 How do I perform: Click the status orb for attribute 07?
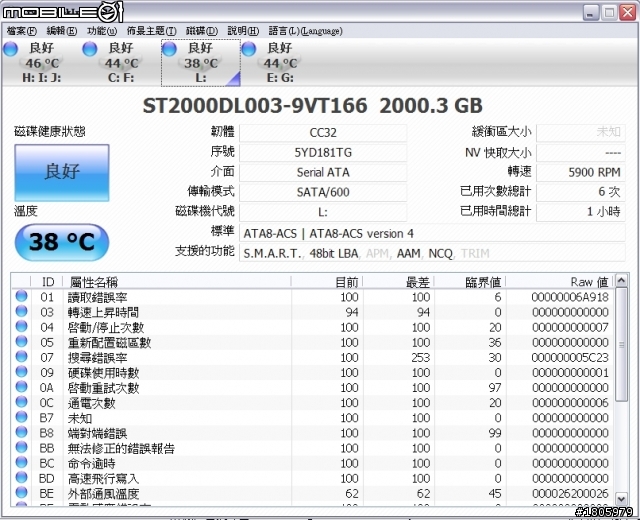point(21,357)
